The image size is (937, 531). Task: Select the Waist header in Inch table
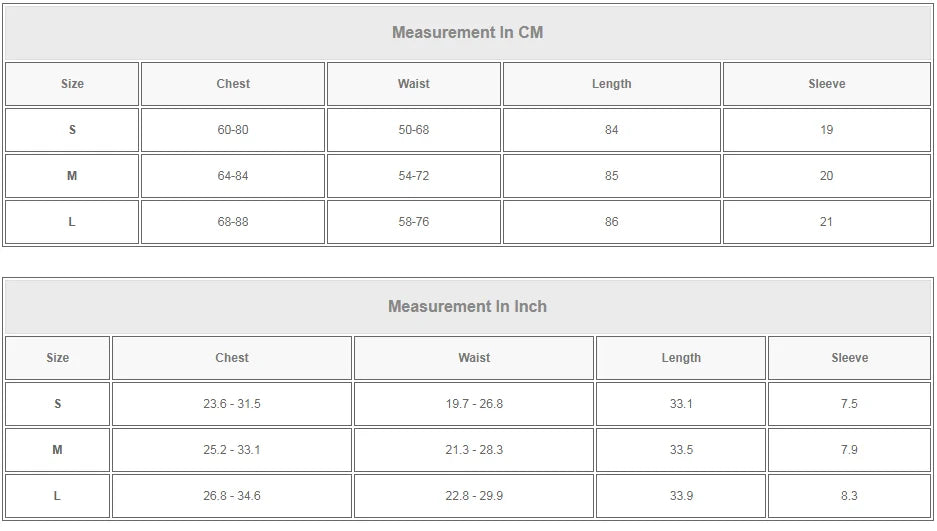pos(474,358)
